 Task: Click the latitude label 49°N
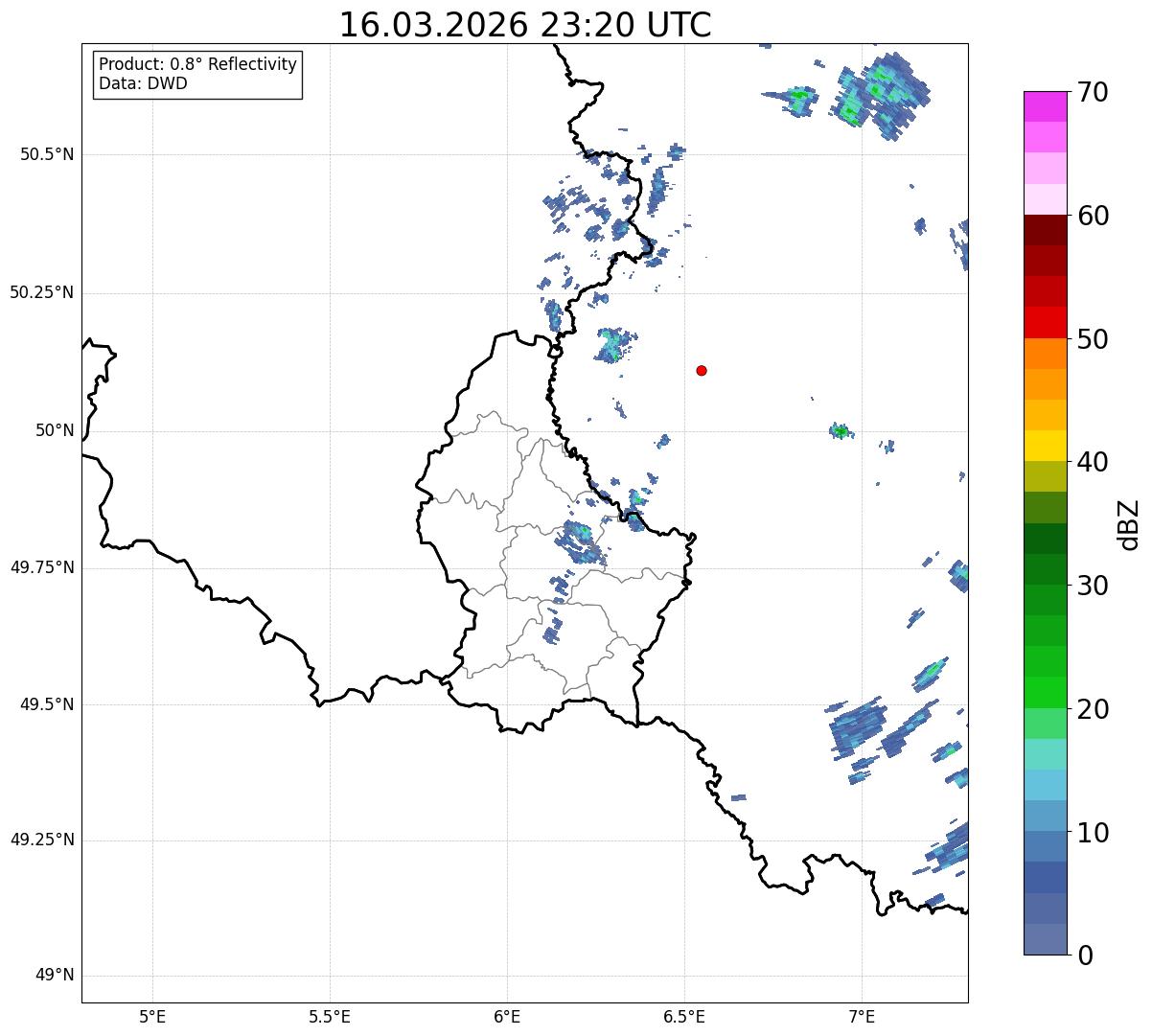pos(55,976)
